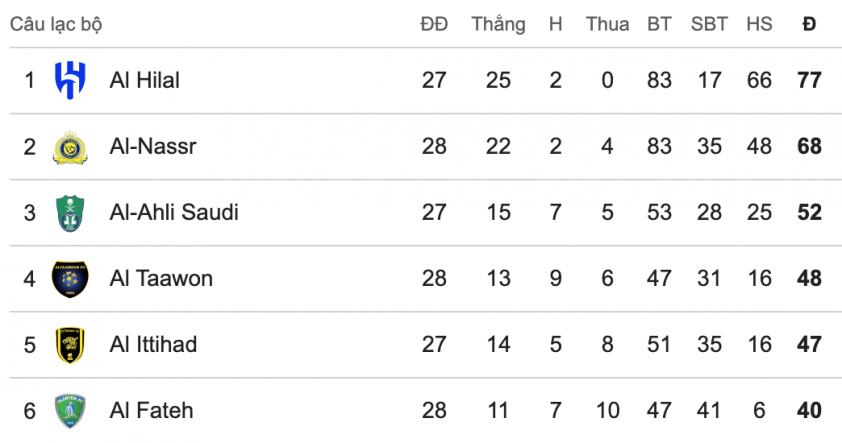Open the Al Hilal team name link
842x443 pixels.
[144, 81]
